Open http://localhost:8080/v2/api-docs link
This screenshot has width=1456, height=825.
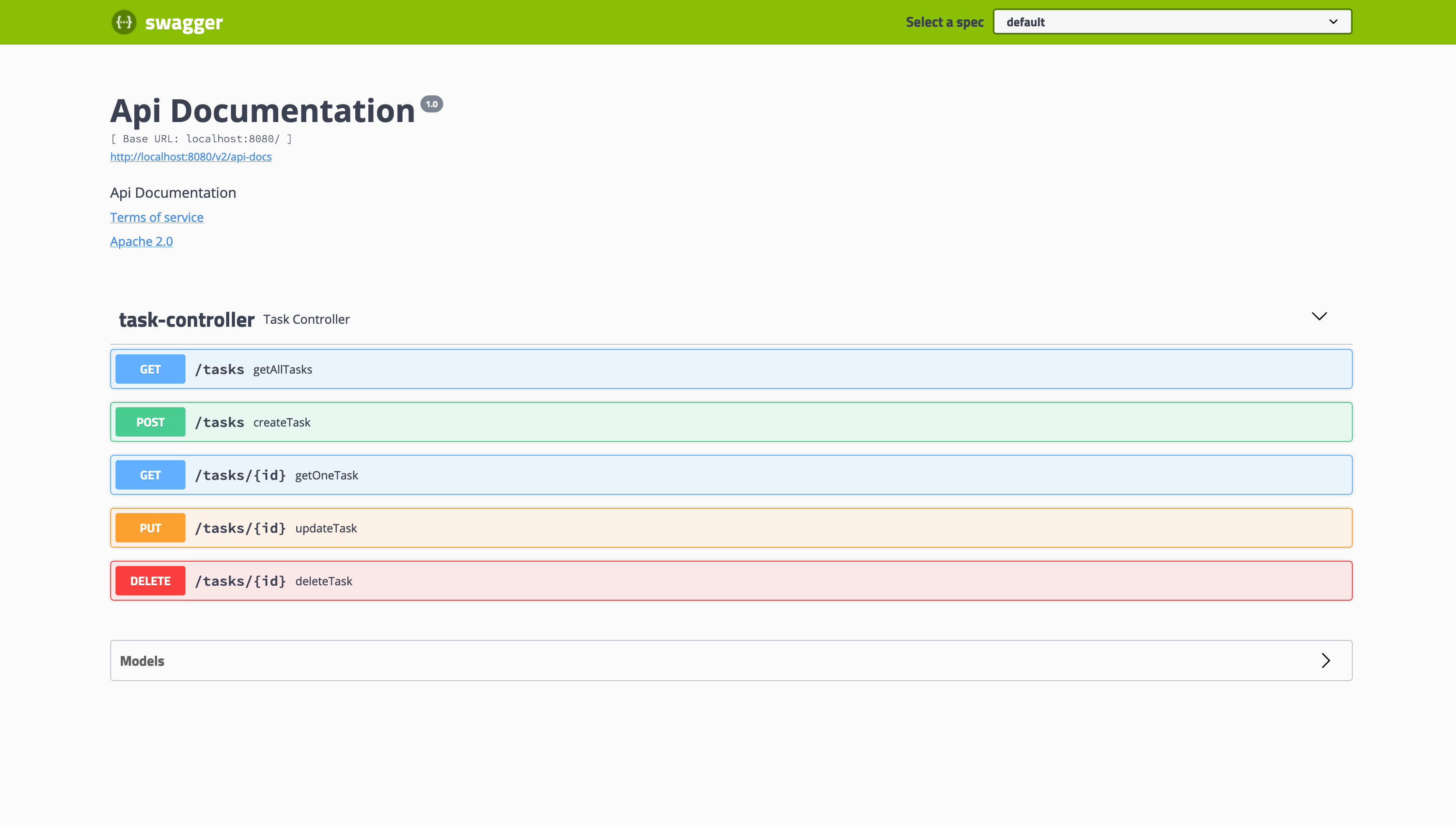click(x=191, y=157)
